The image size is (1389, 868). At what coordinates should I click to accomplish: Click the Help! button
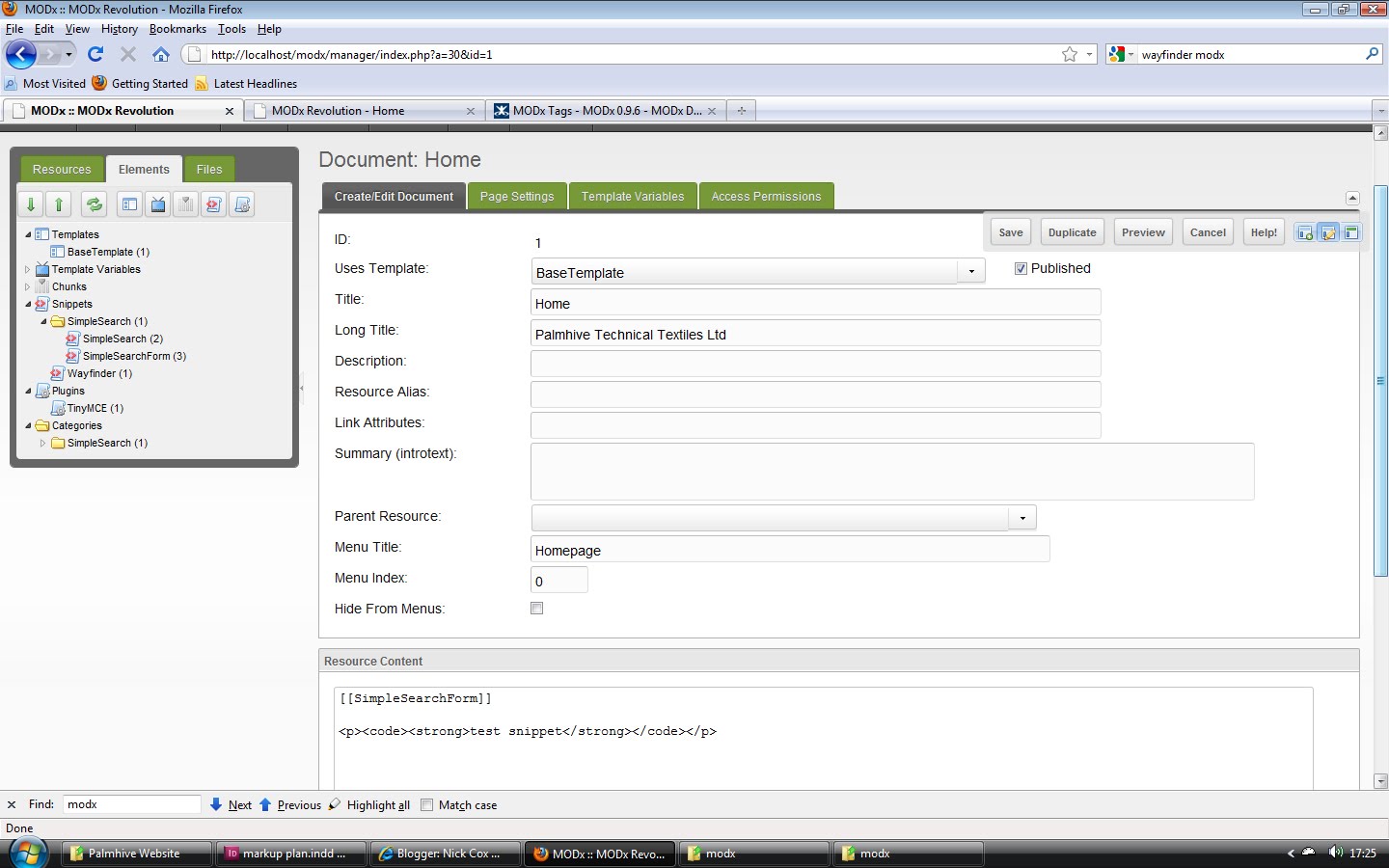pyautogui.click(x=1264, y=232)
